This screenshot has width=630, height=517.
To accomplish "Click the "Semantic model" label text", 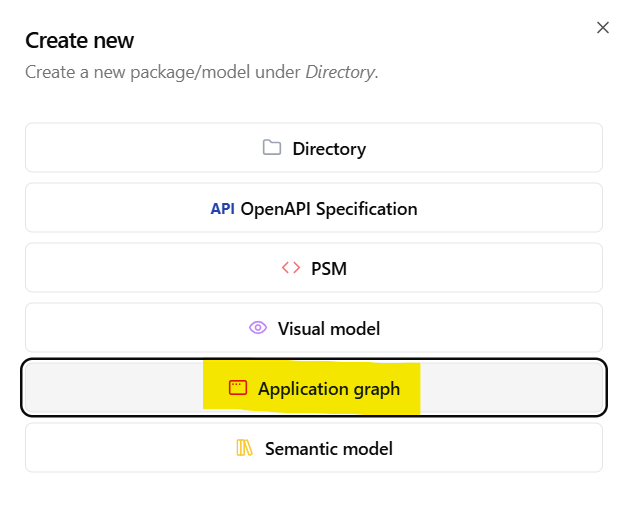I will [x=328, y=448].
